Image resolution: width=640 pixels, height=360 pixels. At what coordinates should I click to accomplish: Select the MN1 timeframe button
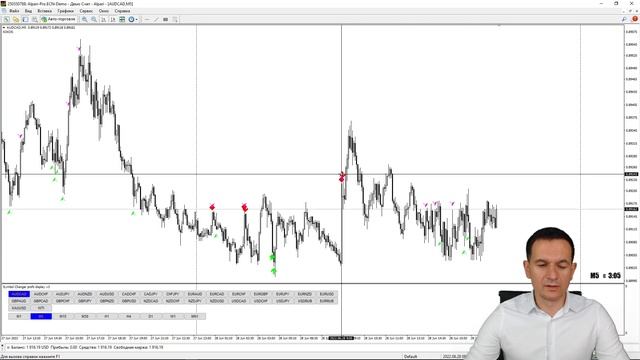[195, 316]
